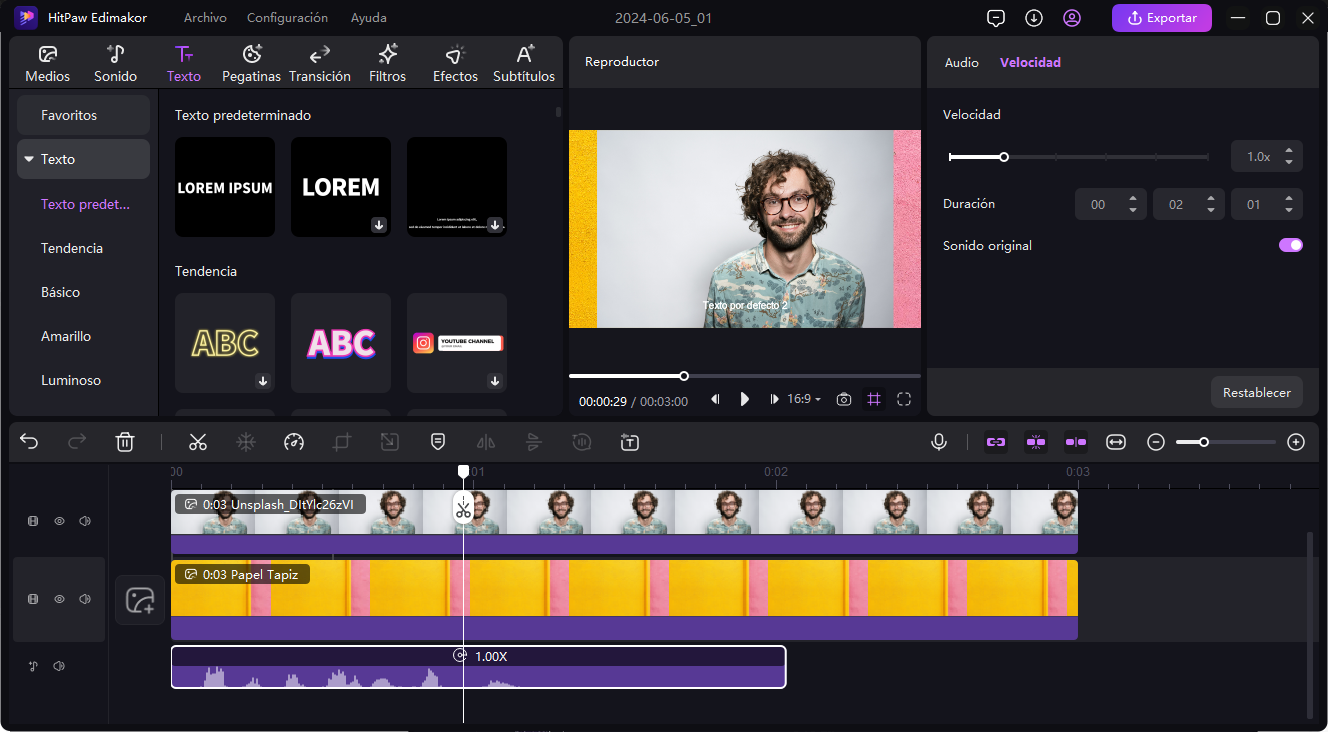This screenshot has width=1328, height=732.
Task: Open the Speed tool in the toolbar
Action: click(293, 441)
